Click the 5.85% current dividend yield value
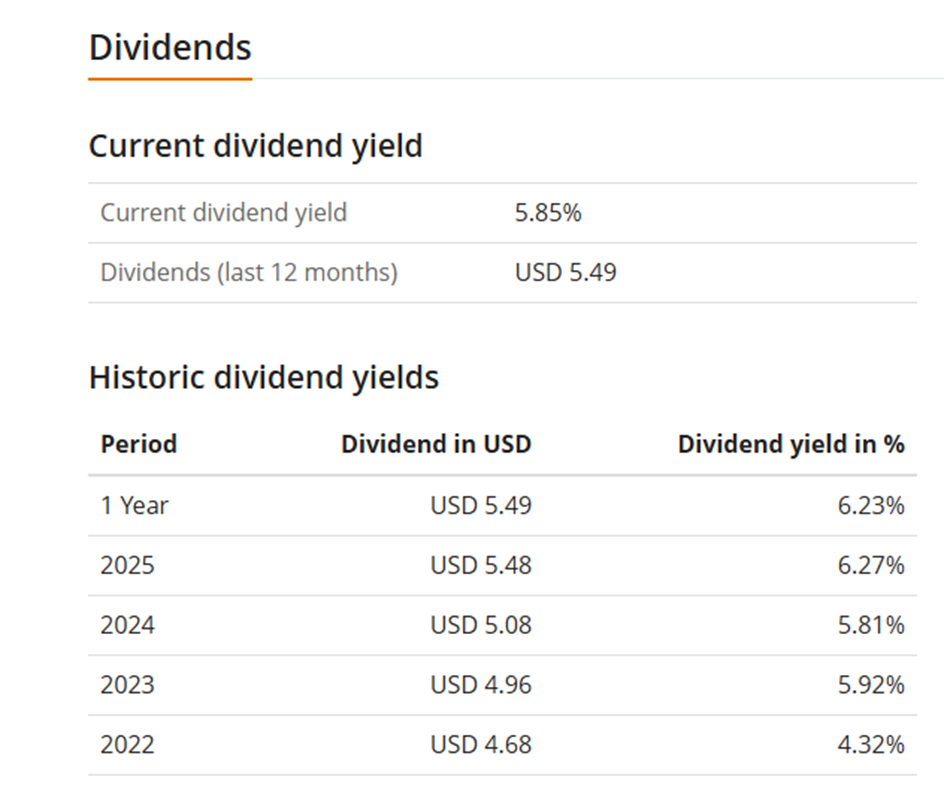 [548, 213]
